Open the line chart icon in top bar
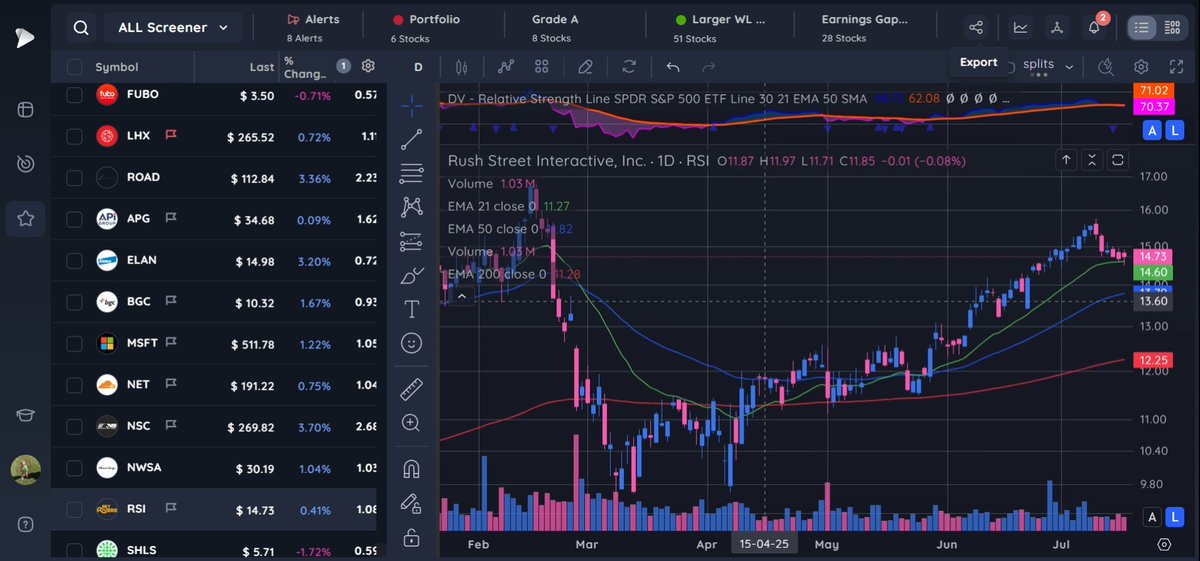 (x=1020, y=28)
